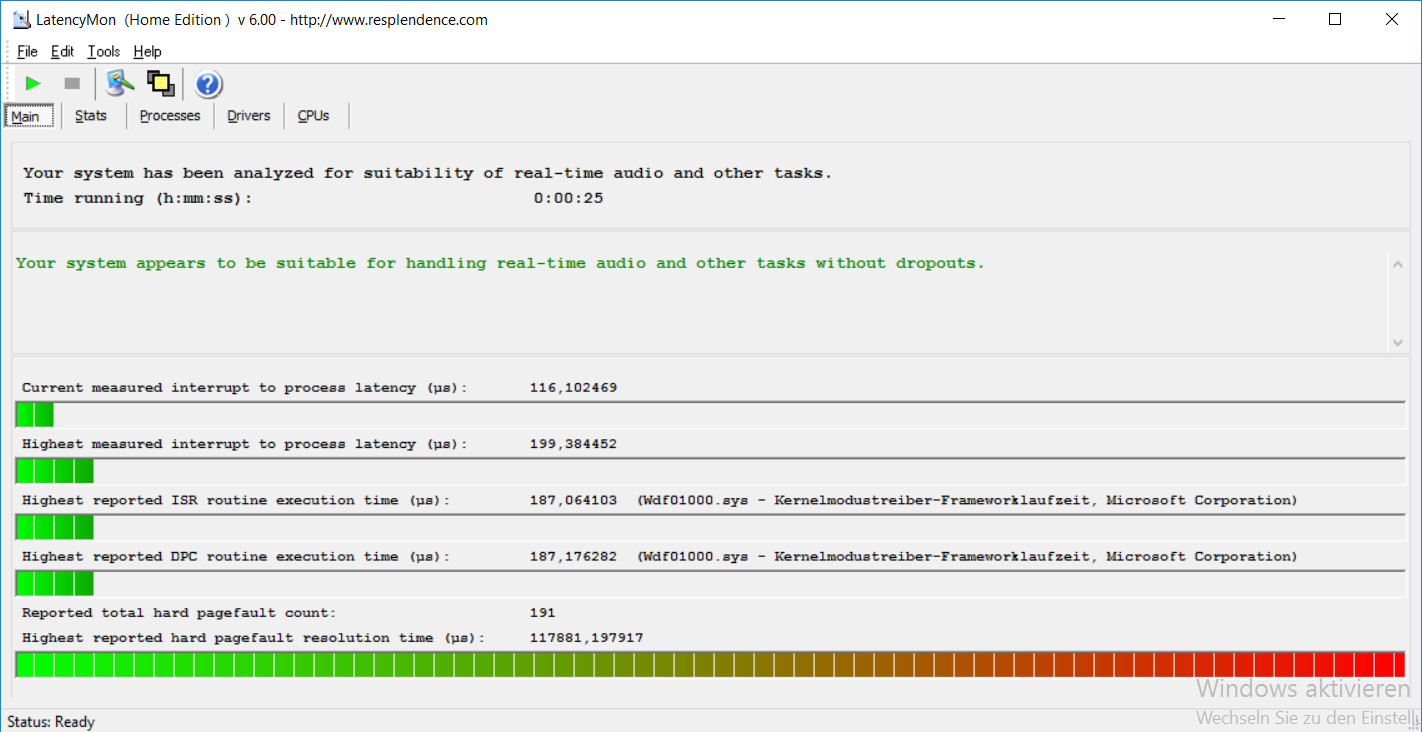The image size is (1422, 732).
Task: Click the LatencyMon title bar app icon
Action: (x=21, y=19)
